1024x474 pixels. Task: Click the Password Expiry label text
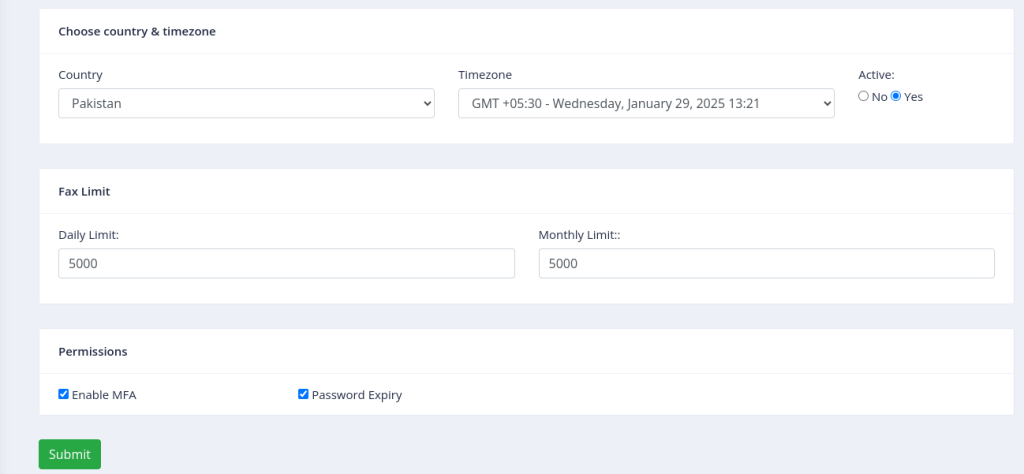click(357, 395)
